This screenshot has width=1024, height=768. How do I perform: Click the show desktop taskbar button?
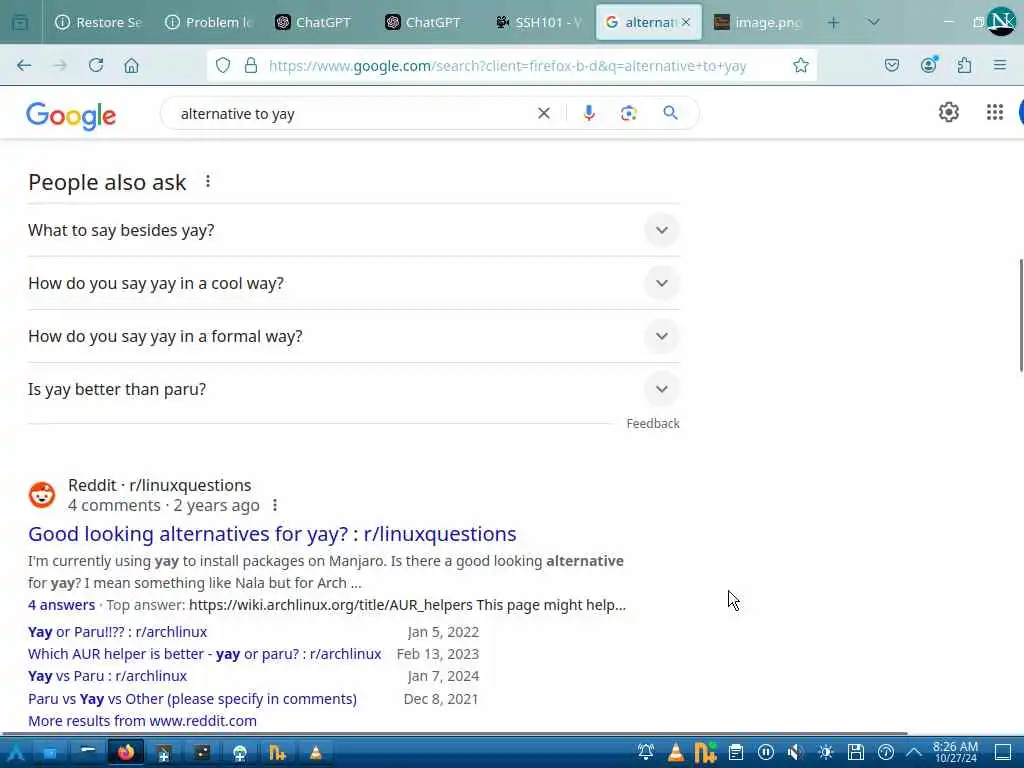click(1003, 752)
